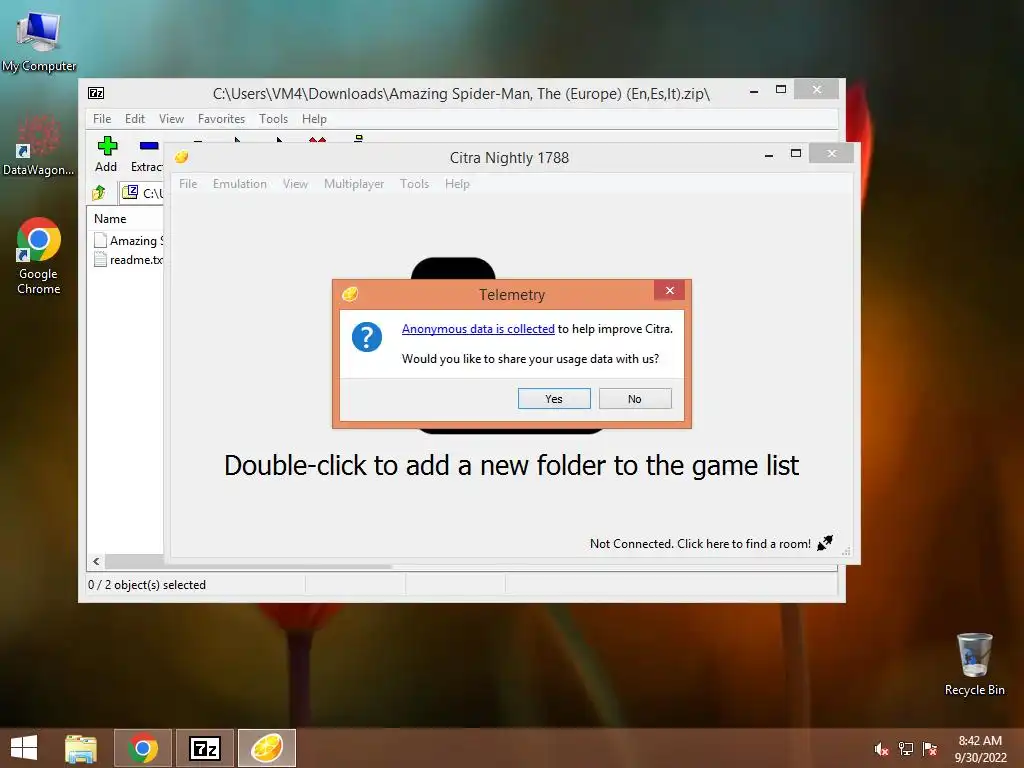Maximize the Citra Nightly window
Screen dimensions: 1024x768
click(795, 153)
